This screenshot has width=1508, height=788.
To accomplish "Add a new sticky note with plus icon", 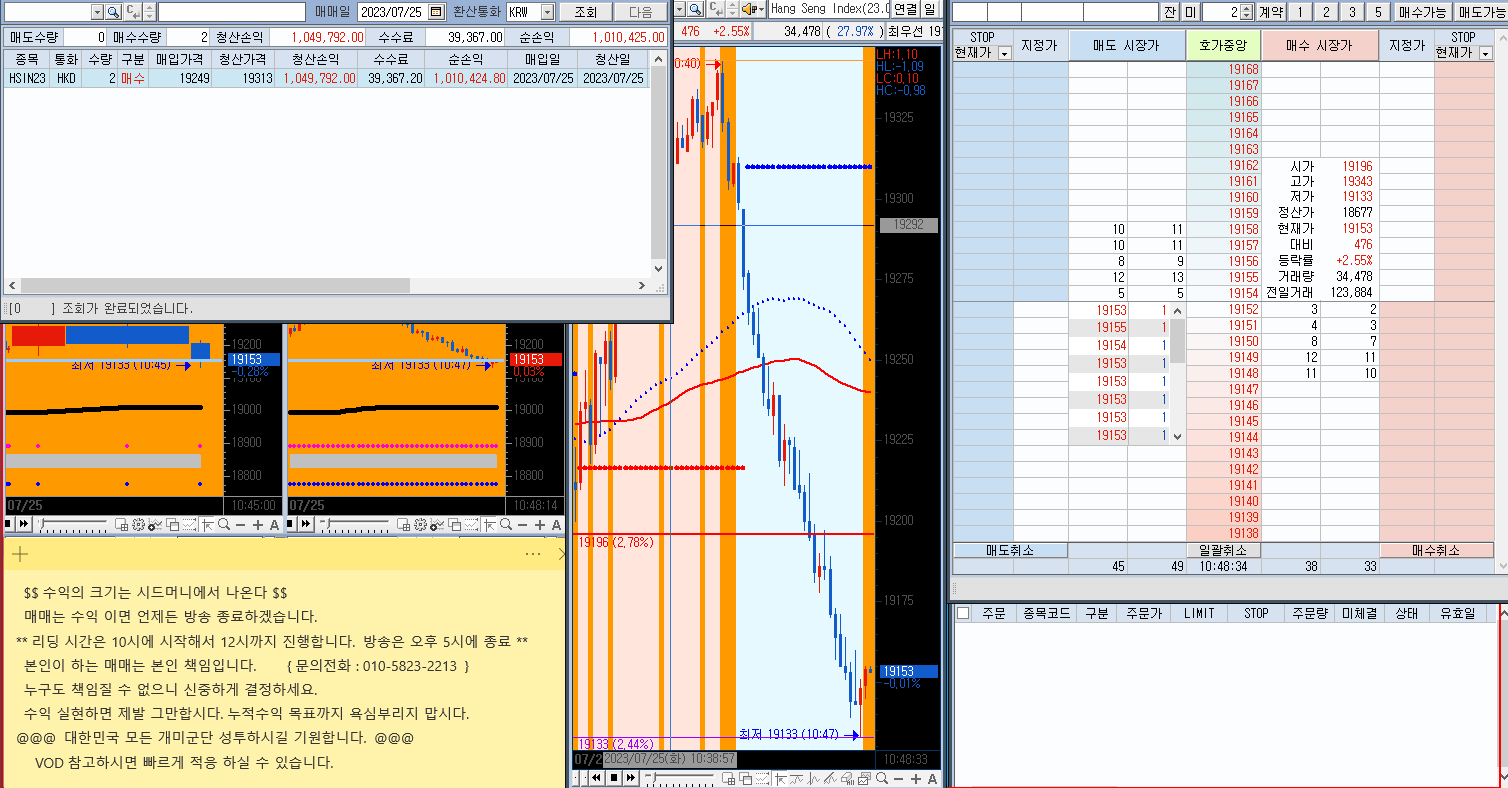I will (20, 553).
